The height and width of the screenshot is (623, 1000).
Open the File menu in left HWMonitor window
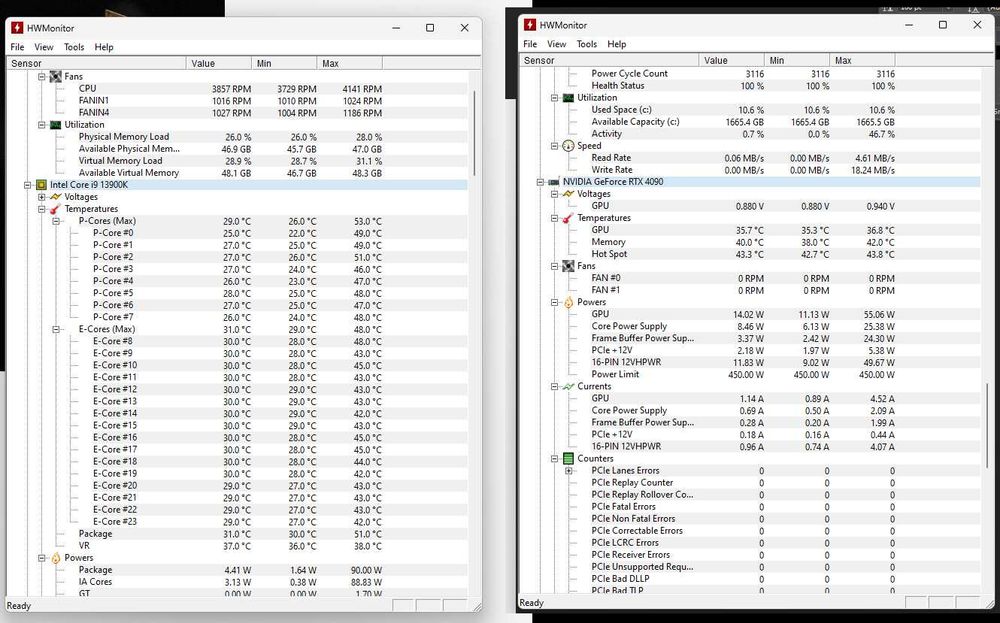coord(17,47)
